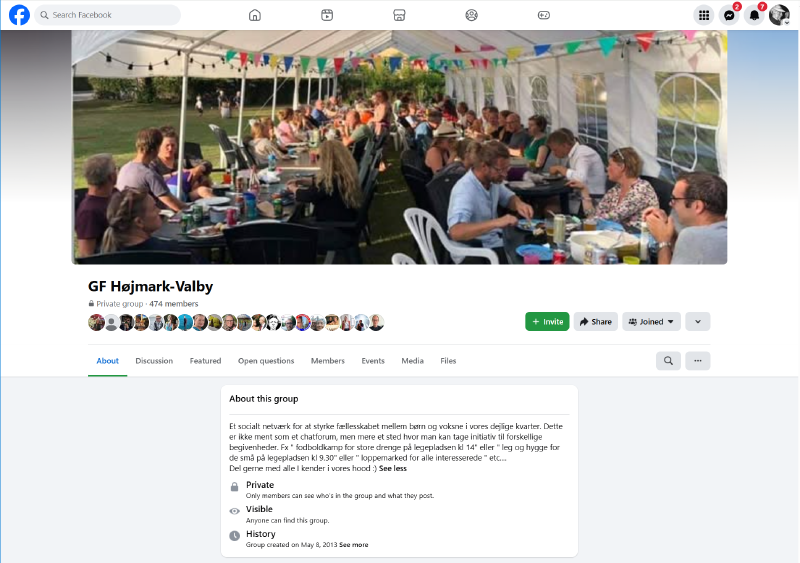800x563 pixels.
Task: Open the three-dots more options button
Action: 698,361
